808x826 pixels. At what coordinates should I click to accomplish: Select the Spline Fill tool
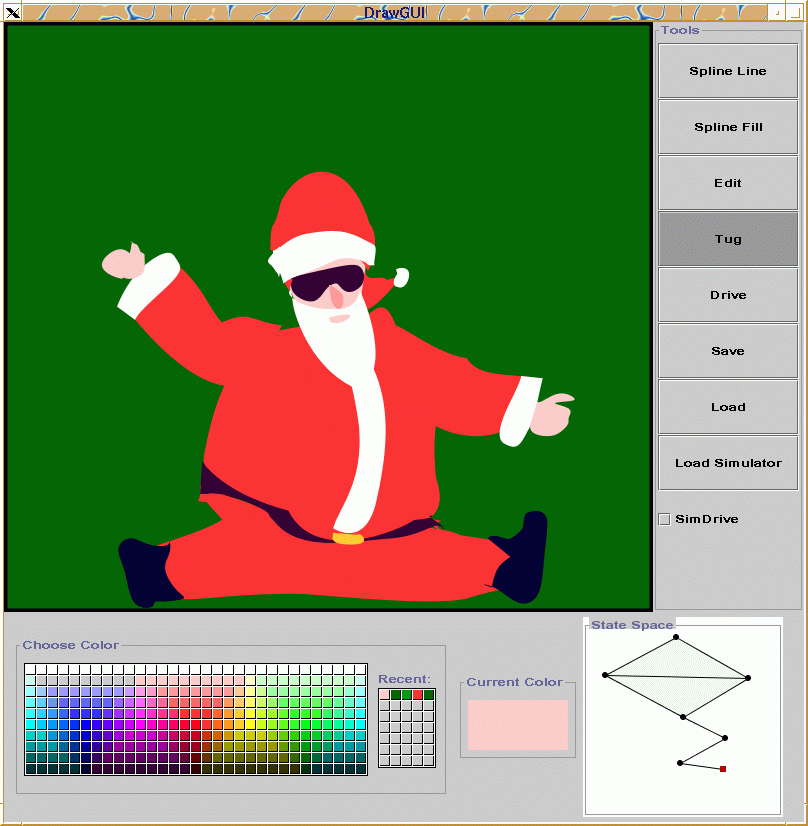tap(728, 127)
